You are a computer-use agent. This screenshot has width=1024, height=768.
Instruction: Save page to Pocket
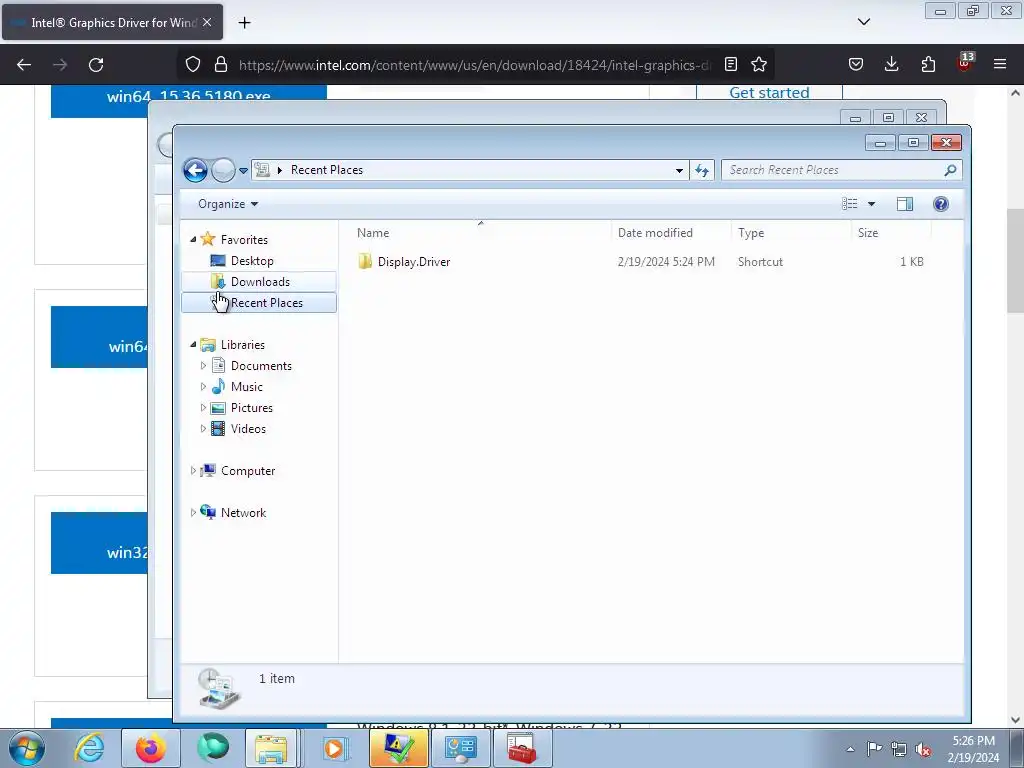[856, 64]
